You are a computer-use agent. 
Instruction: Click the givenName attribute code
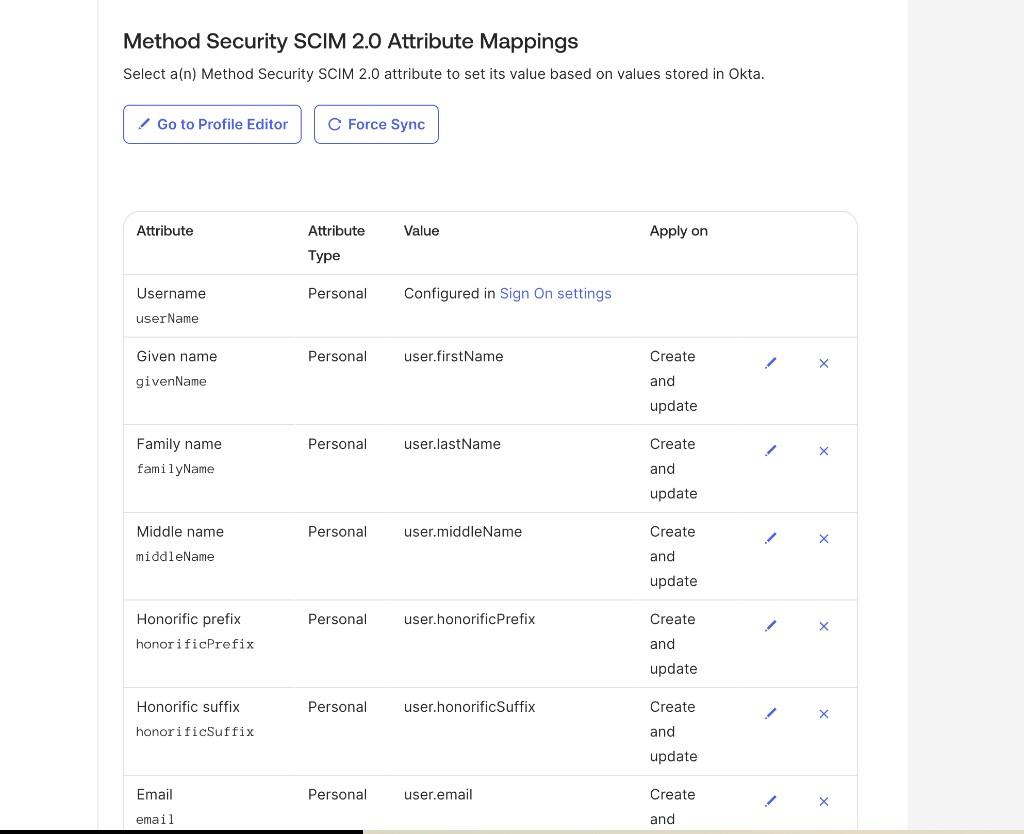[x=171, y=381]
